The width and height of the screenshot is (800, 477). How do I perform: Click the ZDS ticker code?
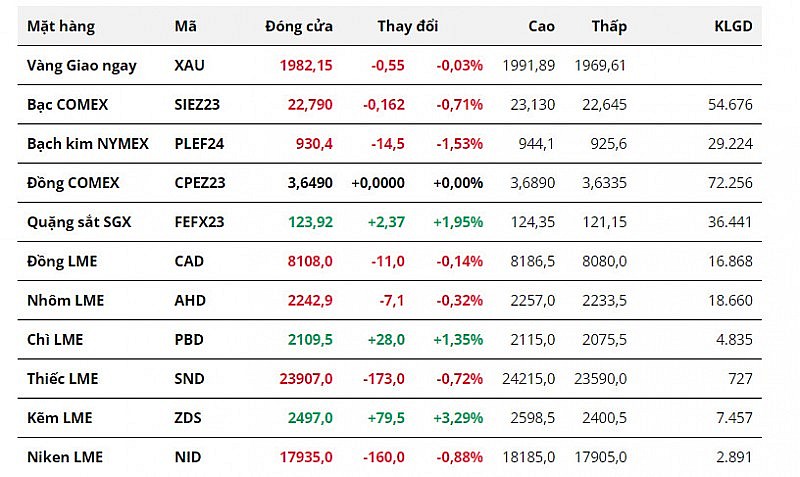tap(187, 418)
